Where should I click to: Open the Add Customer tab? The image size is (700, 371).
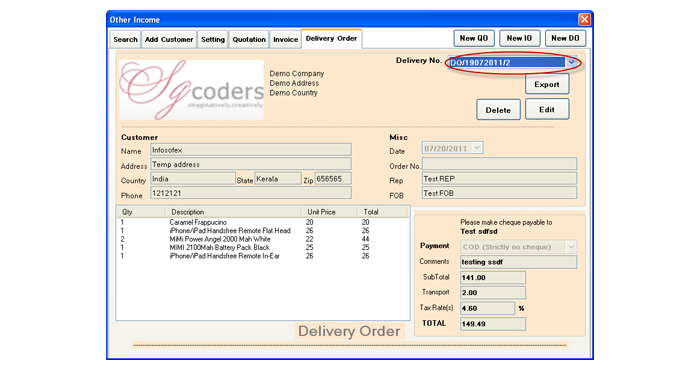click(169, 39)
